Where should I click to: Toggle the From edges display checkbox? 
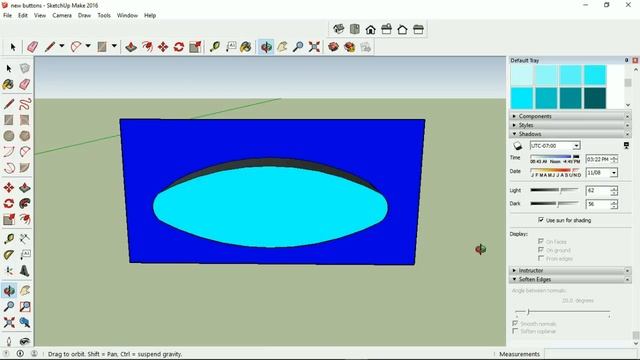[541, 258]
